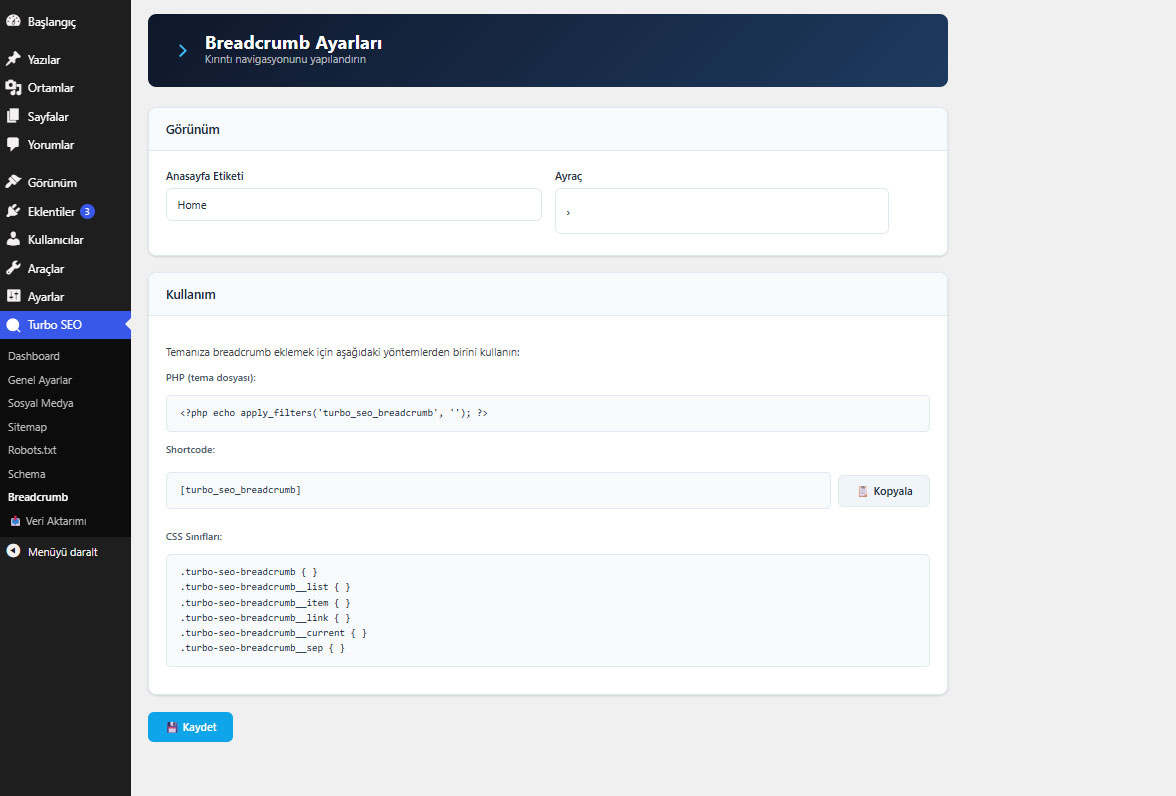The height and width of the screenshot is (796, 1176).
Task: Click the Kopyala copy button
Action: click(884, 491)
